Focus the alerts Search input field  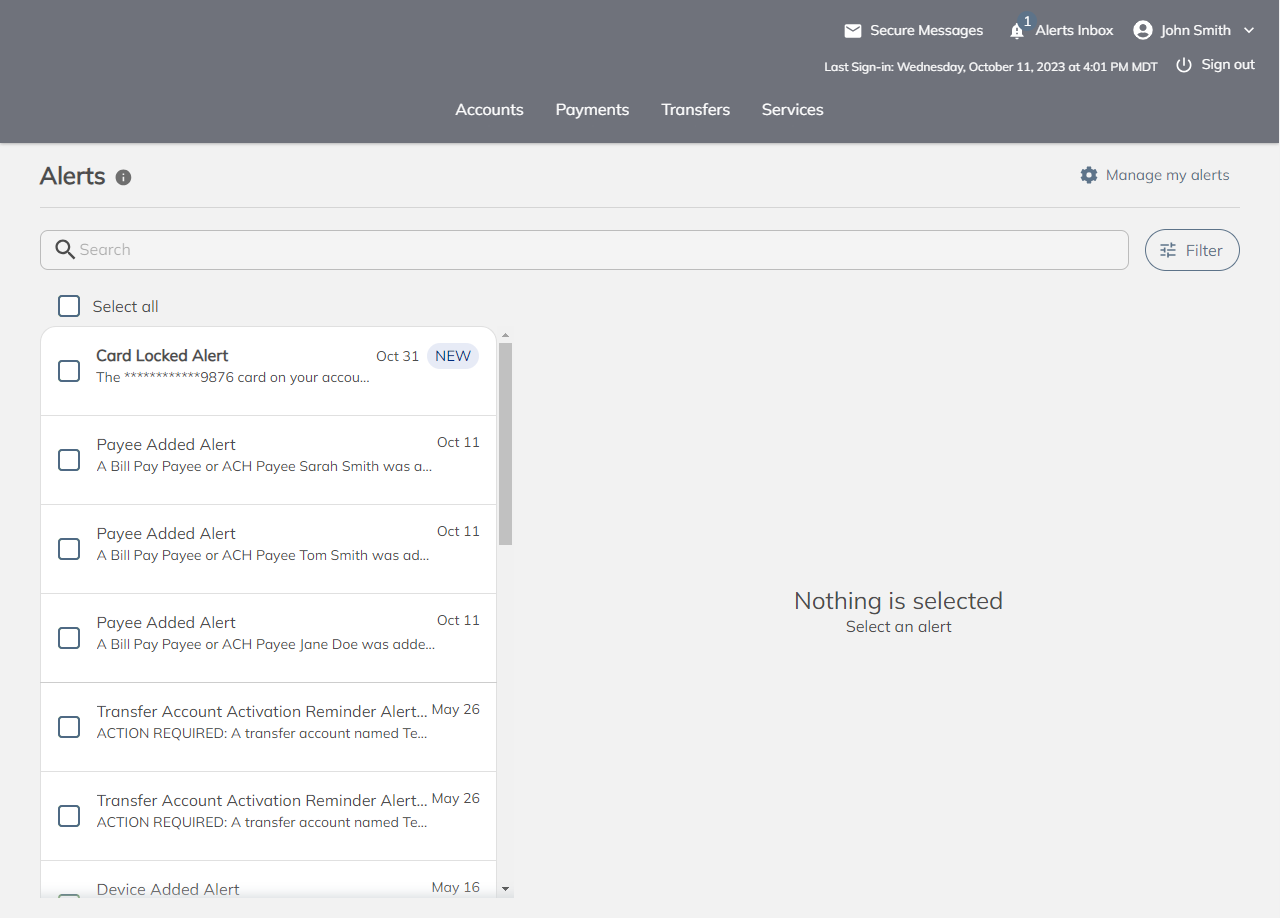(x=600, y=250)
